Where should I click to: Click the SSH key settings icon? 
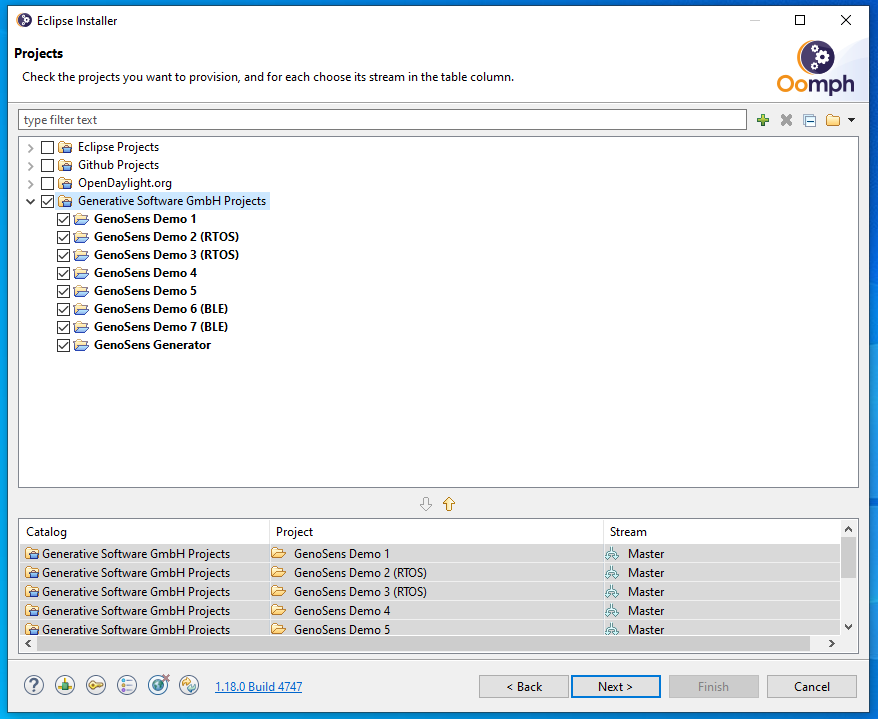pyautogui.click(x=96, y=685)
